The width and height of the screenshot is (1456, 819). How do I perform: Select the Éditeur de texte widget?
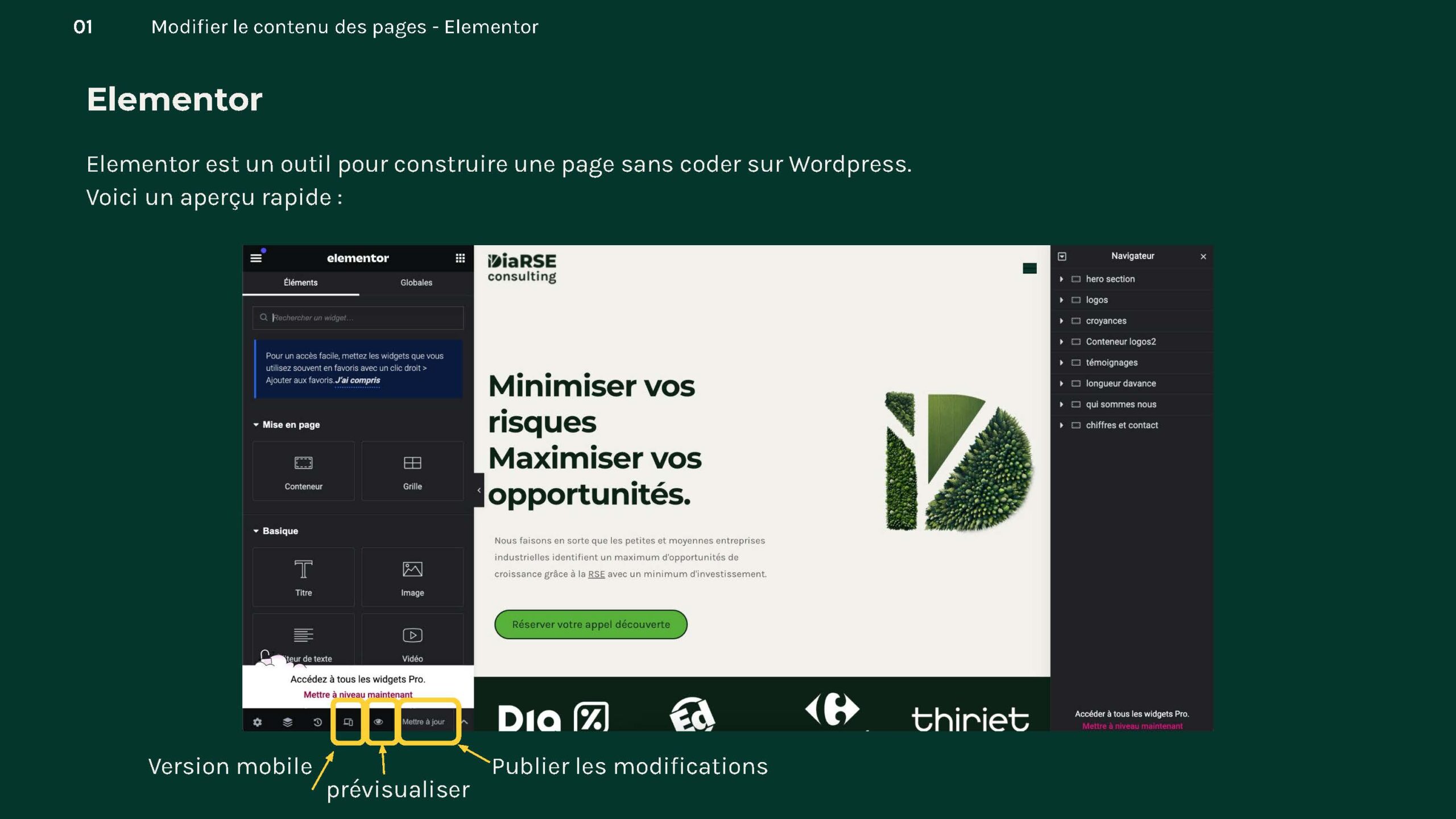[303, 640]
